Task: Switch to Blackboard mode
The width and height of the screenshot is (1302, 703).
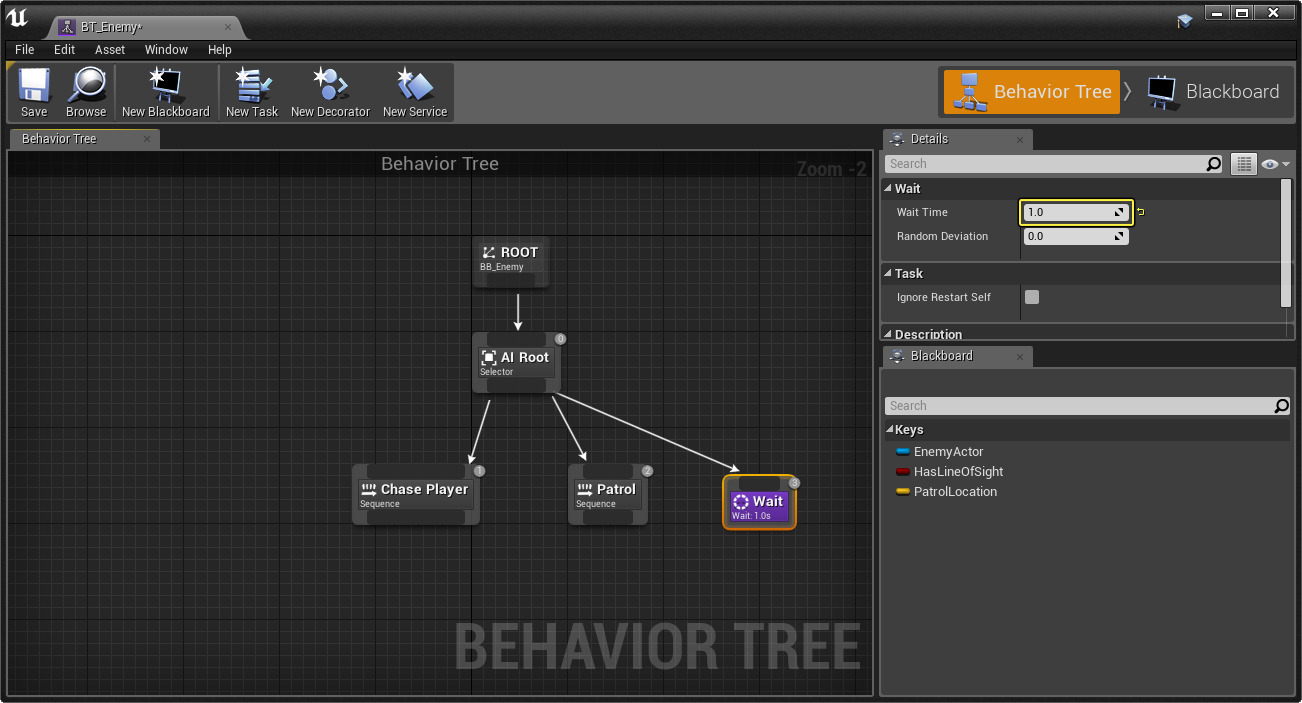Action: (1213, 92)
